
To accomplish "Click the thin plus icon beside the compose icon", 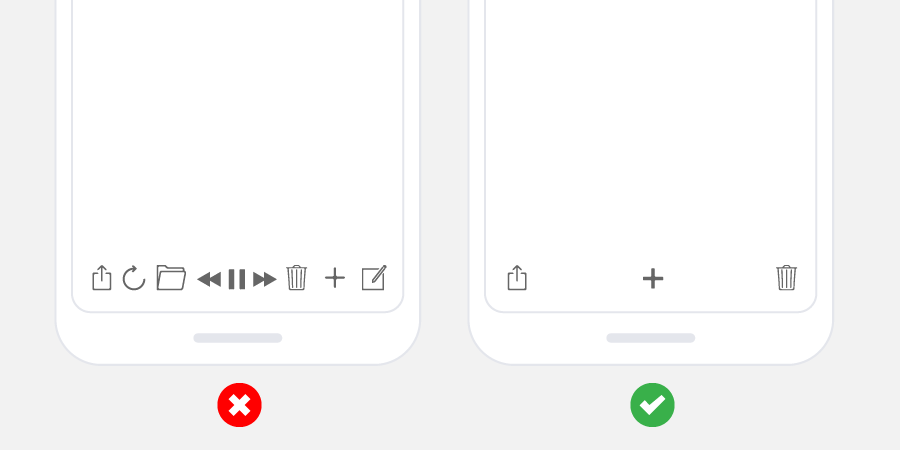I will (x=335, y=279).
